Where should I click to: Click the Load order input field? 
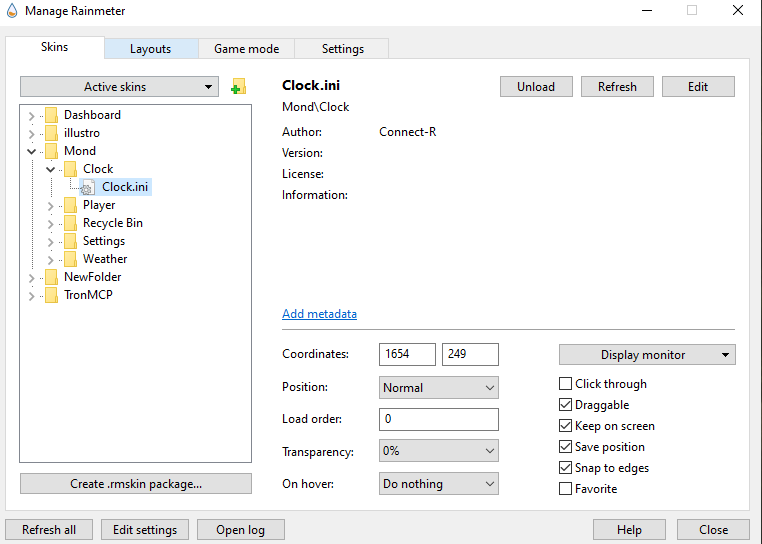point(439,419)
